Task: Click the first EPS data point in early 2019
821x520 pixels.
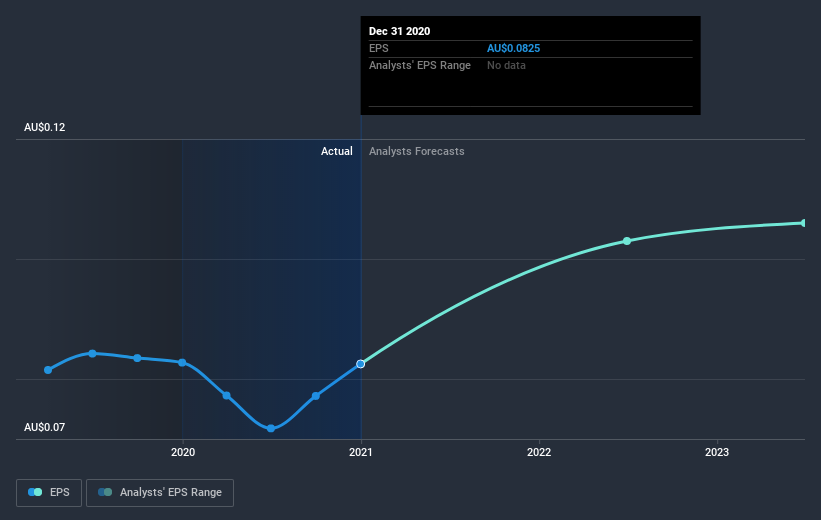Action: pyautogui.click(x=48, y=370)
